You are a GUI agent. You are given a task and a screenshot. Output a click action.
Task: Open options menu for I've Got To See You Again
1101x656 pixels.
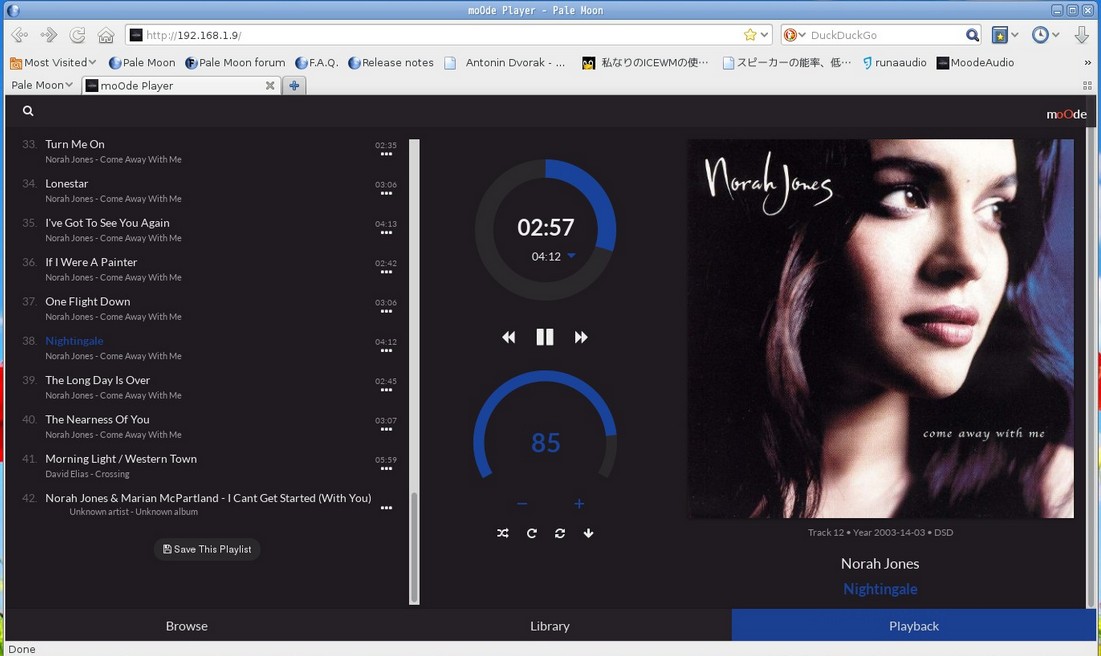(386, 233)
